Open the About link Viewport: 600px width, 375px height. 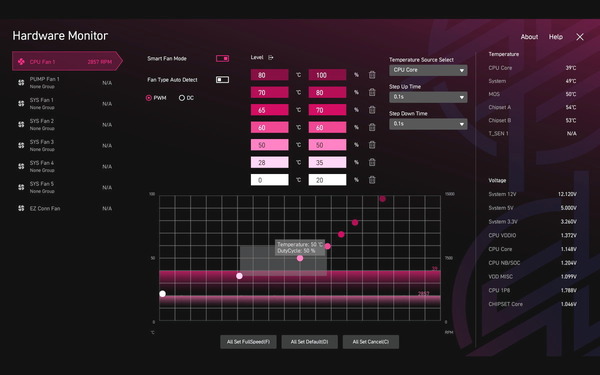coord(529,37)
